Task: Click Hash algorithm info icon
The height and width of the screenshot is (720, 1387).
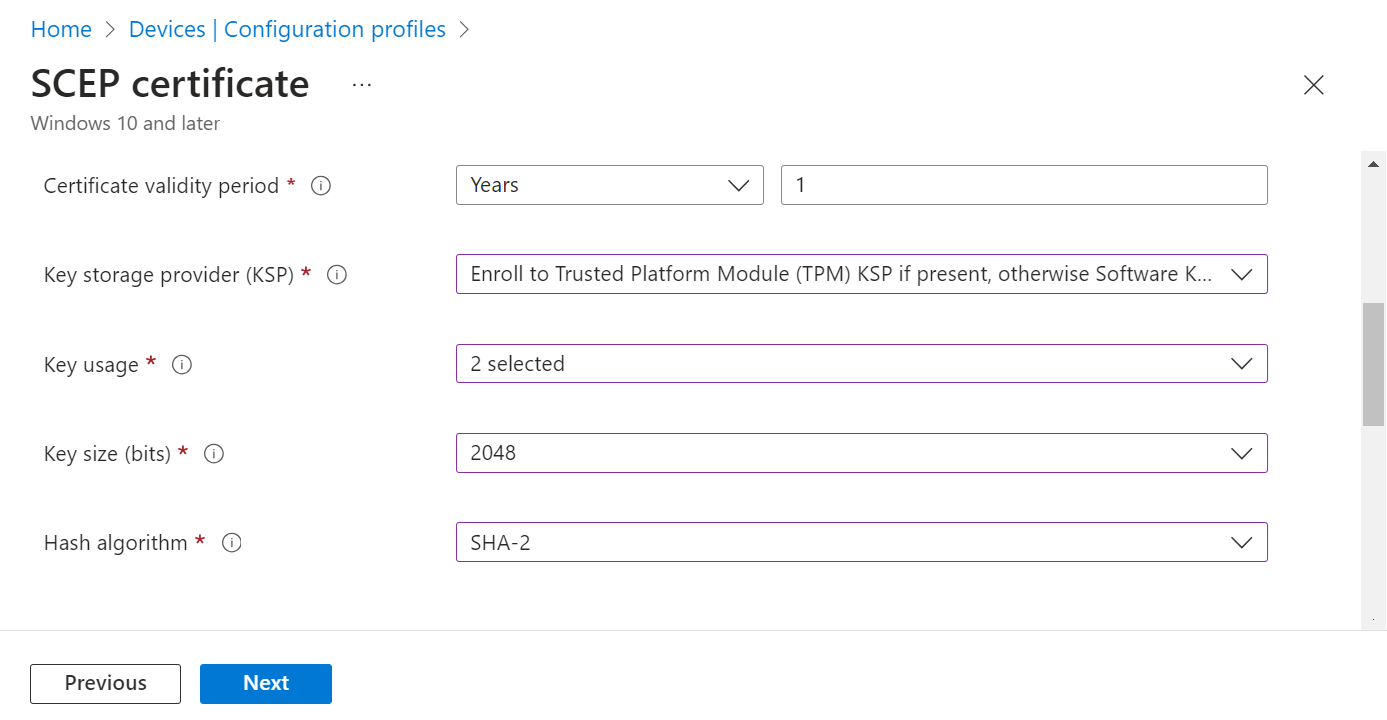Action: [232, 543]
